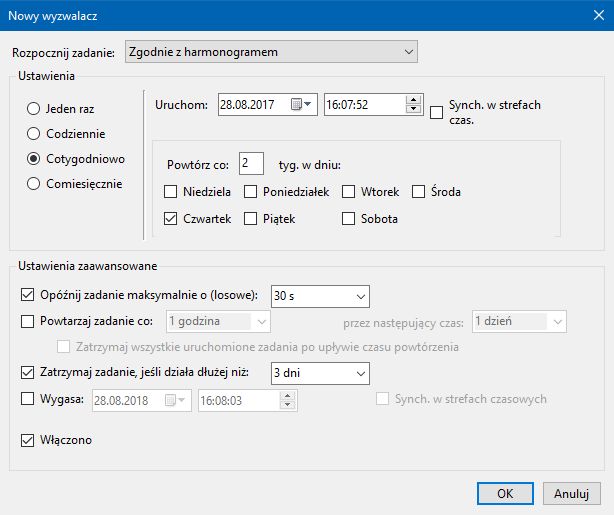Increase the start time with up arrow
This screenshot has height=515, width=614.
click(x=413, y=99)
